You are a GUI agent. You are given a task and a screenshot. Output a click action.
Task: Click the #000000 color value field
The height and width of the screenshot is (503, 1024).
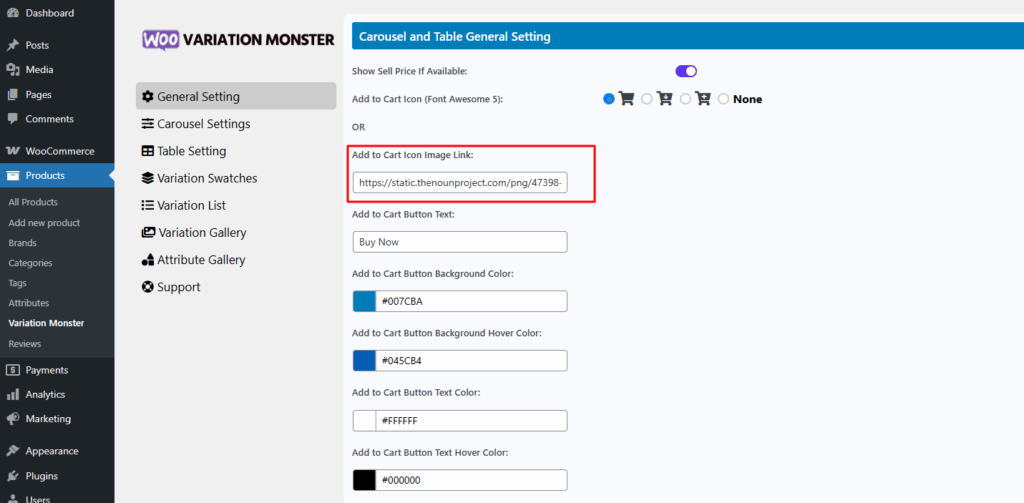(x=472, y=480)
